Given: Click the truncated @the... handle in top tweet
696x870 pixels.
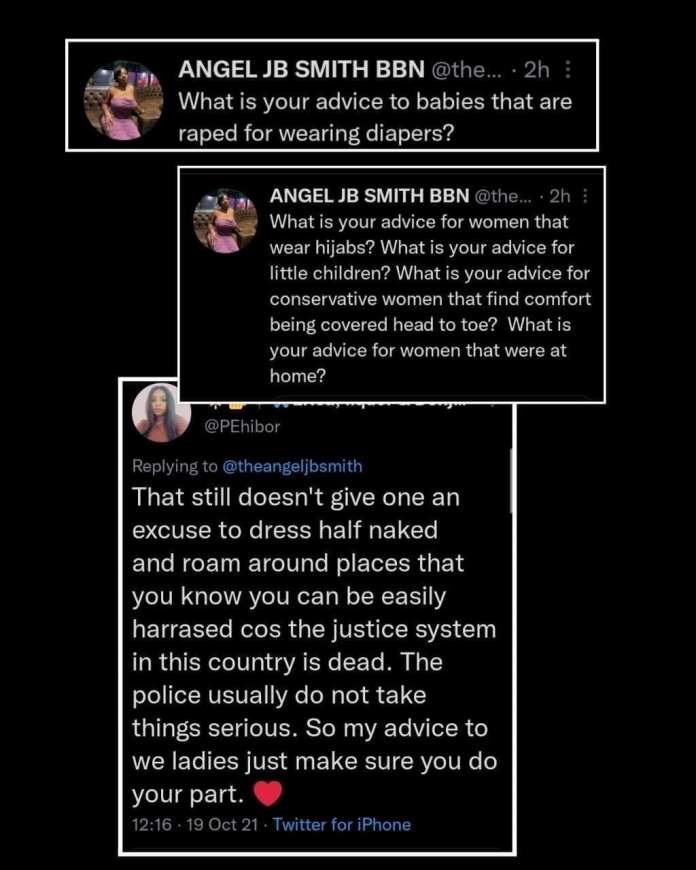Looking at the screenshot, I should 465,70.
